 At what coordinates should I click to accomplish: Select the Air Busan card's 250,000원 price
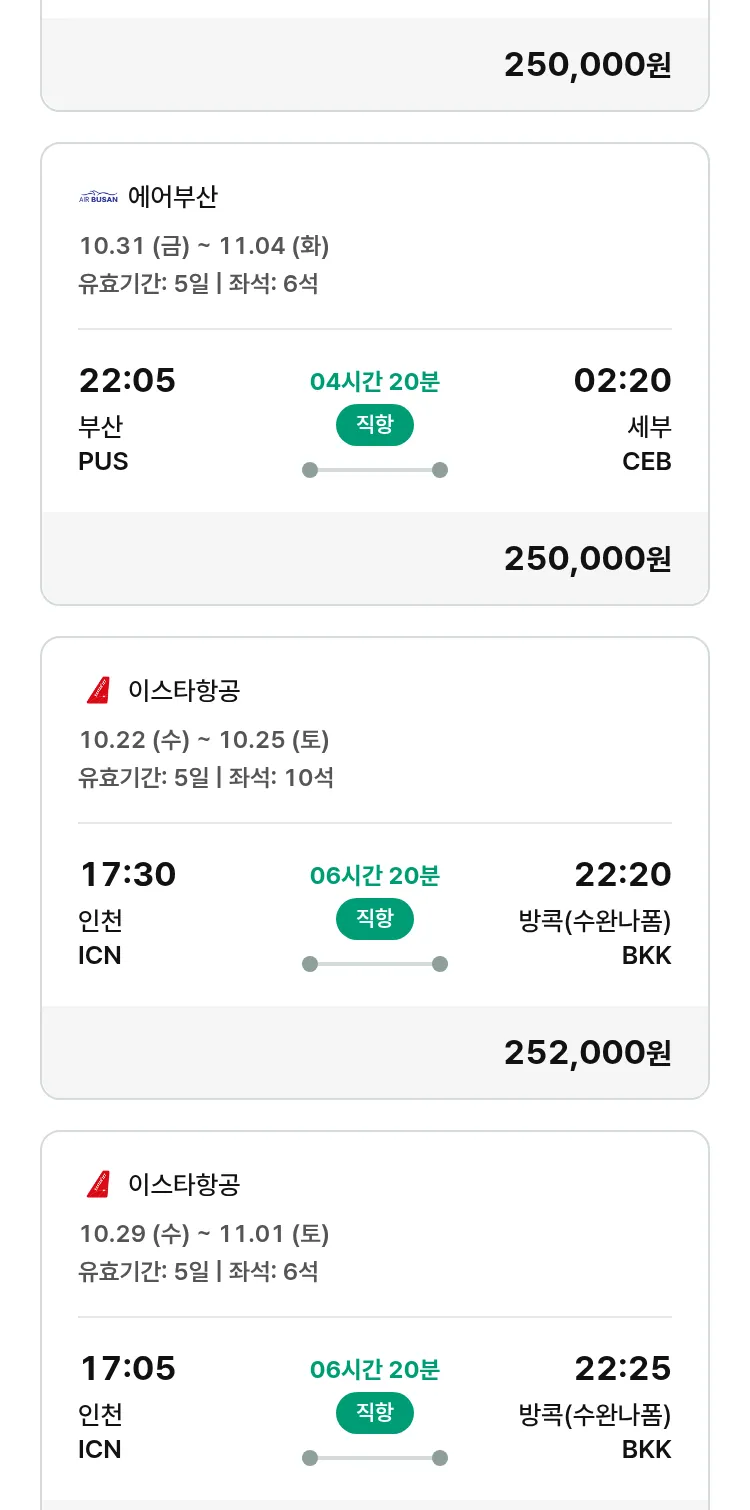[x=587, y=558]
